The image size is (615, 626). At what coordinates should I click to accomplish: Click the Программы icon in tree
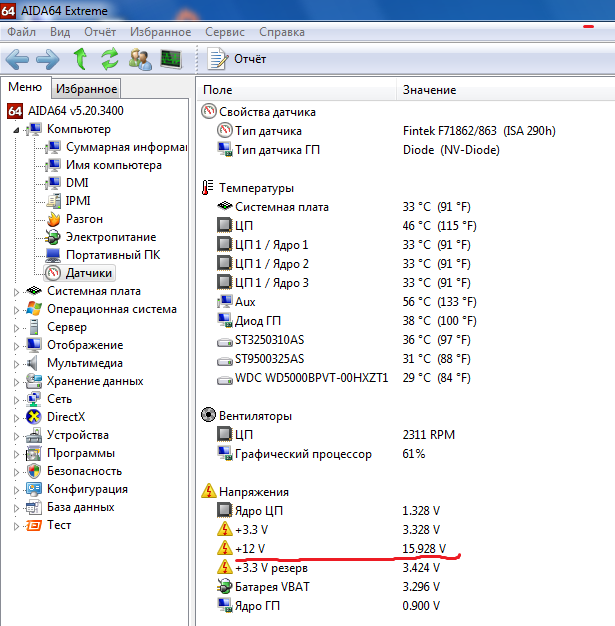coord(34,453)
